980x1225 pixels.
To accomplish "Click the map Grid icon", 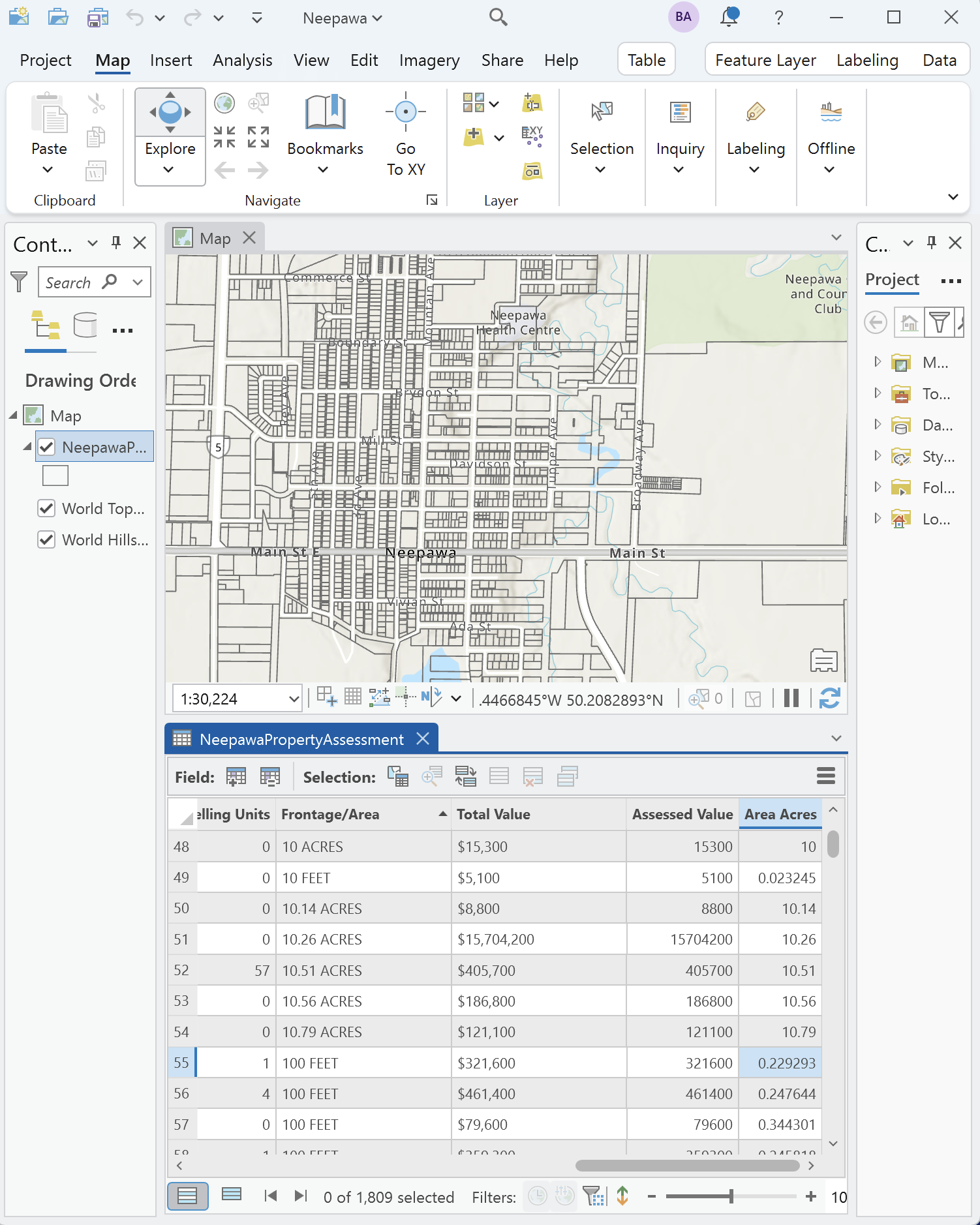I will (353, 697).
